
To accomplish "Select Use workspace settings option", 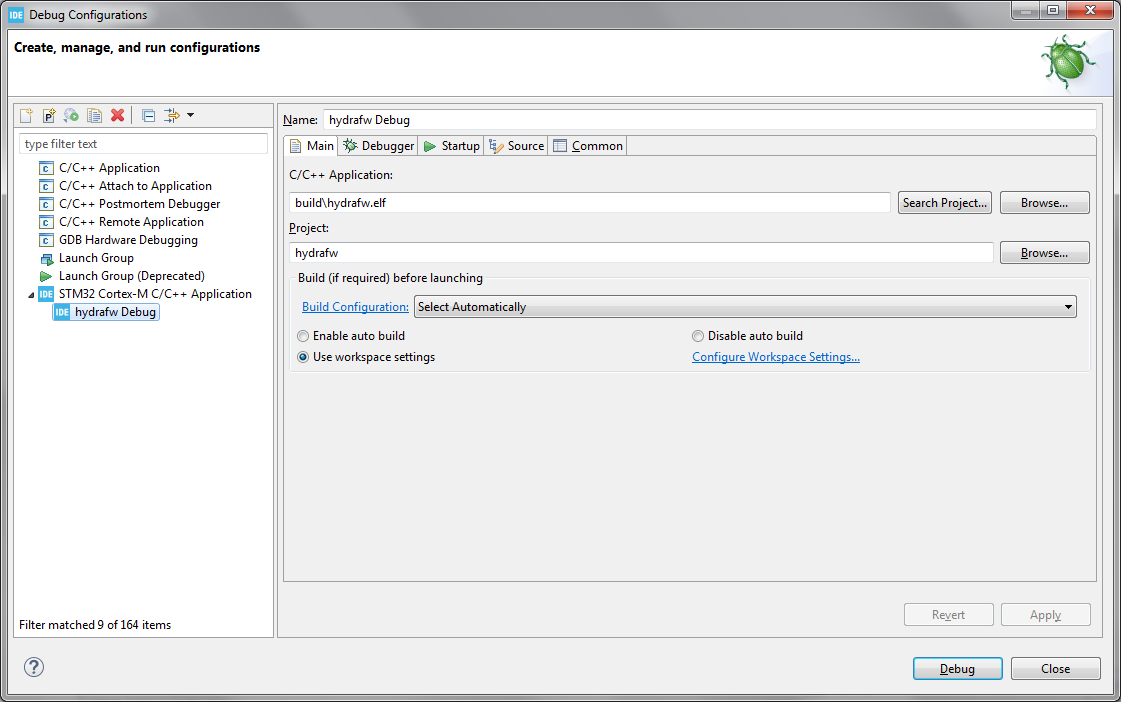I will (303, 356).
